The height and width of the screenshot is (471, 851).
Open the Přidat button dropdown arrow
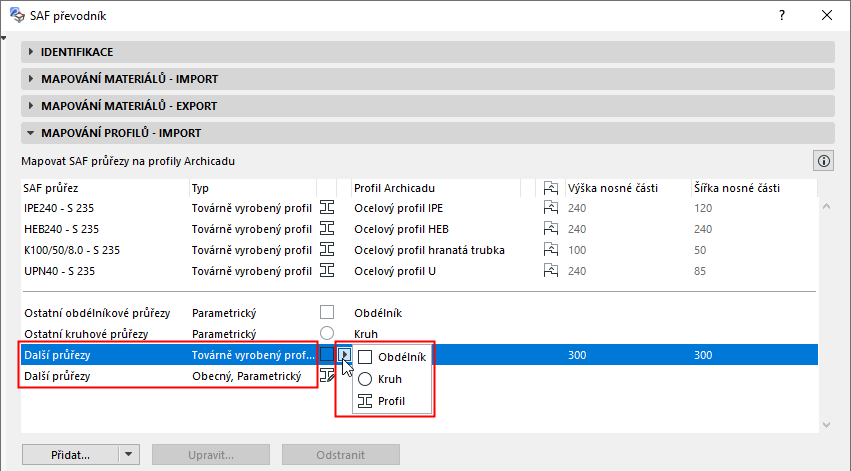(x=128, y=454)
